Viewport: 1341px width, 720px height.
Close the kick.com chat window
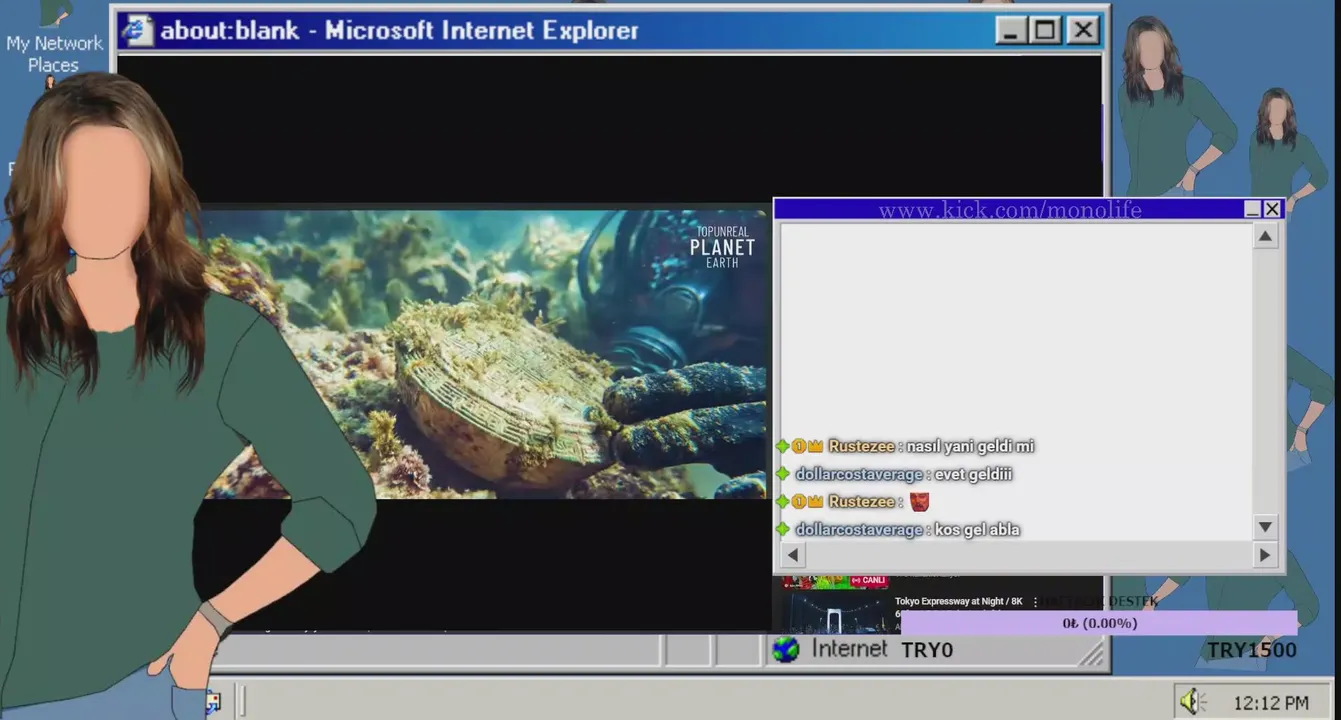point(1272,209)
